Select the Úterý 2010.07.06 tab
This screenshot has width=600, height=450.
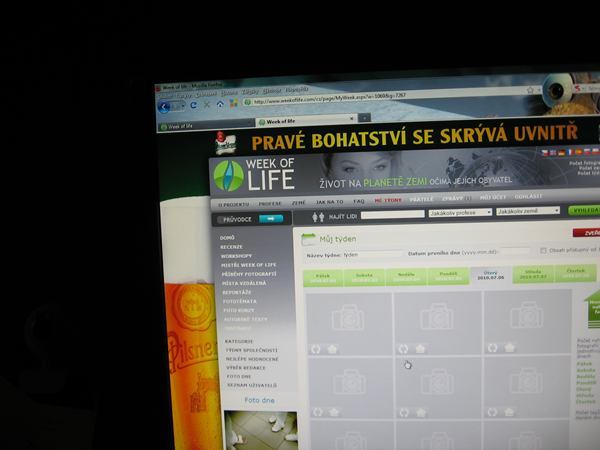tap(491, 275)
